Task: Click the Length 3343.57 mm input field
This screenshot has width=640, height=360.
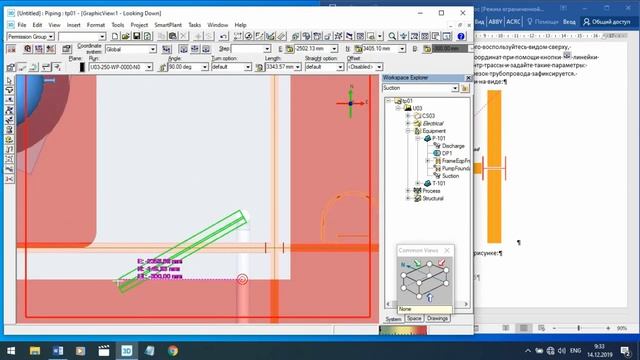Action: pyautogui.click(x=280, y=67)
